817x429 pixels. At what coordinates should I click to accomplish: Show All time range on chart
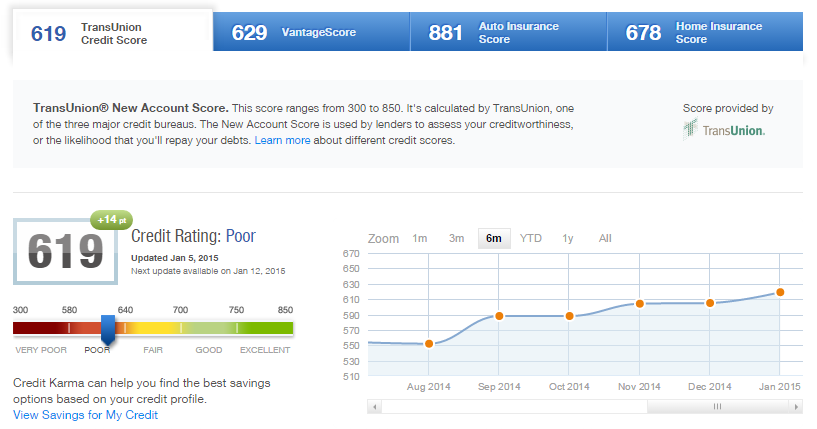click(605, 238)
